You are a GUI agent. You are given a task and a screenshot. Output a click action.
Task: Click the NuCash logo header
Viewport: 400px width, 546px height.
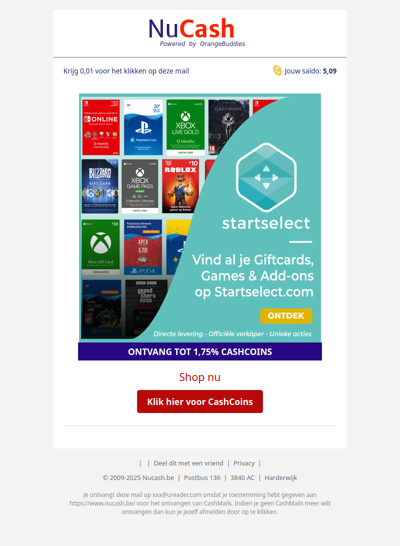[x=197, y=33]
